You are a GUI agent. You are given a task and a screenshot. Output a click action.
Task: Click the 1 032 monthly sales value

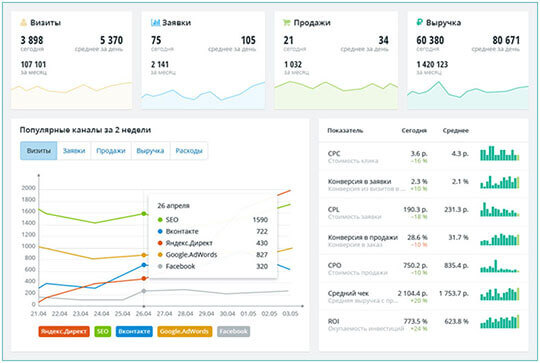[x=293, y=64]
